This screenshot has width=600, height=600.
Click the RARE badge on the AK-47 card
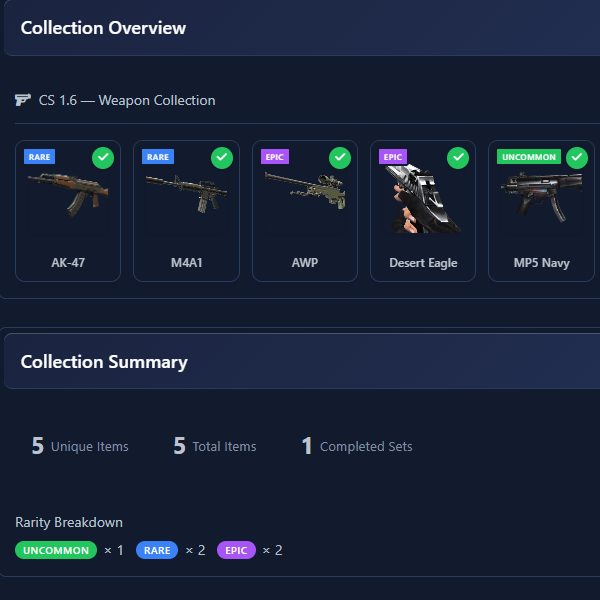[39, 157]
